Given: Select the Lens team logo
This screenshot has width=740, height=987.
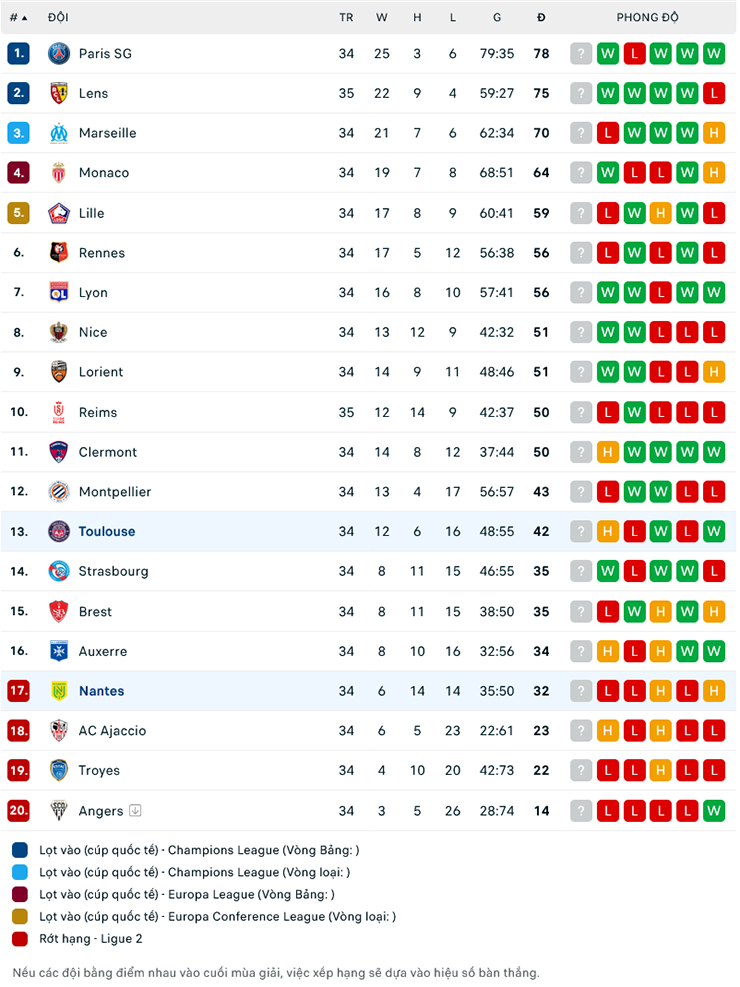Looking at the screenshot, I should (59, 93).
